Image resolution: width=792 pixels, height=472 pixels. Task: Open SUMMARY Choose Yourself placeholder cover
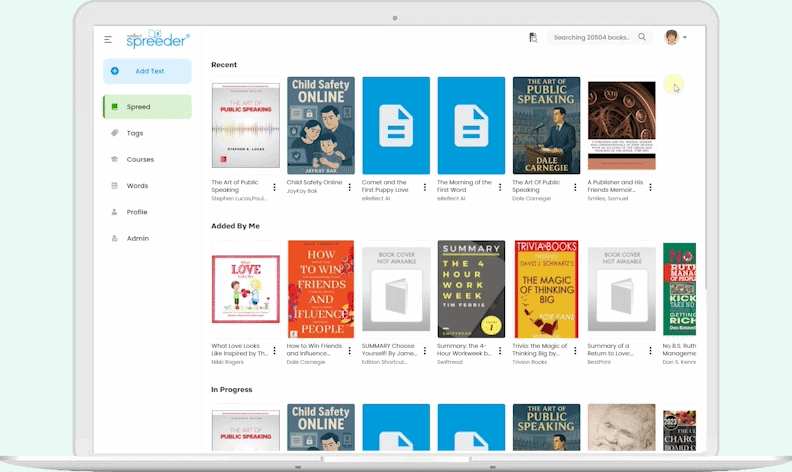(x=396, y=289)
